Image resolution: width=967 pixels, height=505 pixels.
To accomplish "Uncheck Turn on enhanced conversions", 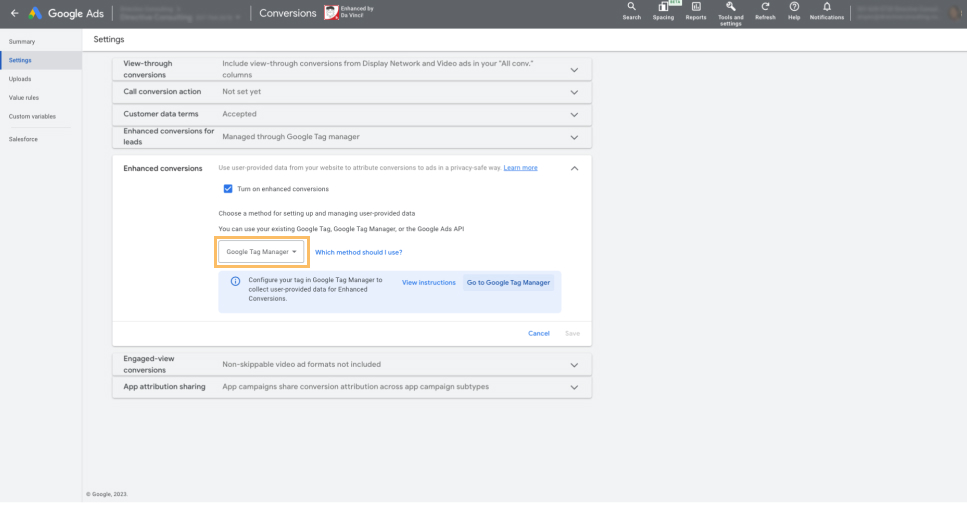I will point(228,189).
